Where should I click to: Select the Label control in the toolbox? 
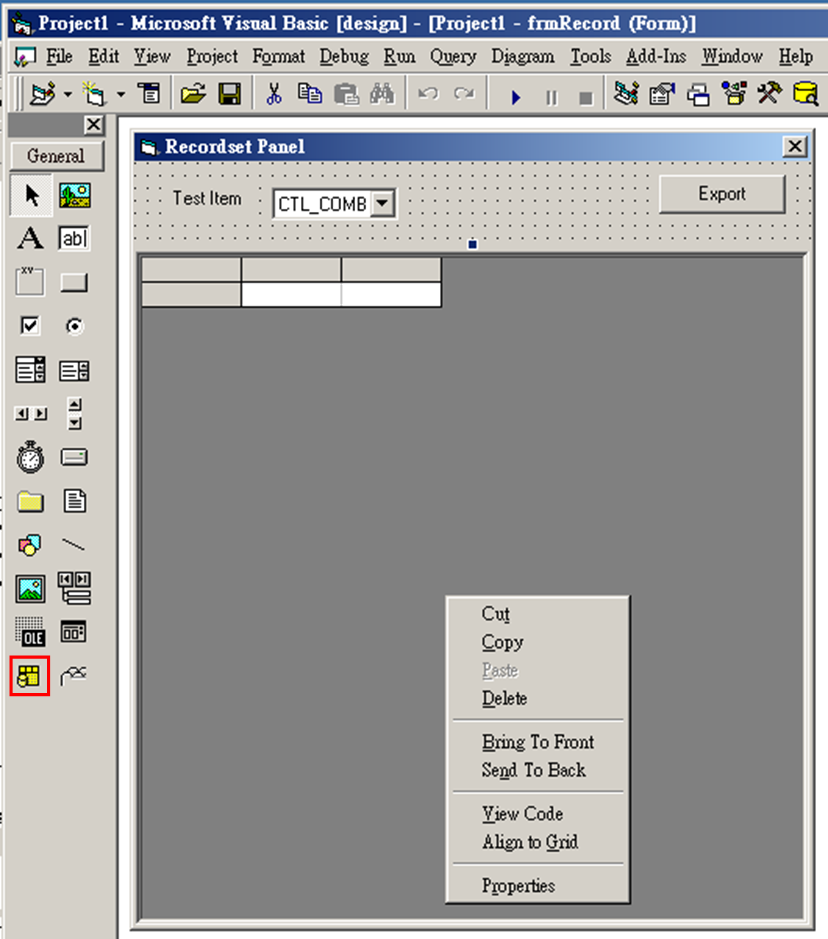[x=29, y=238]
